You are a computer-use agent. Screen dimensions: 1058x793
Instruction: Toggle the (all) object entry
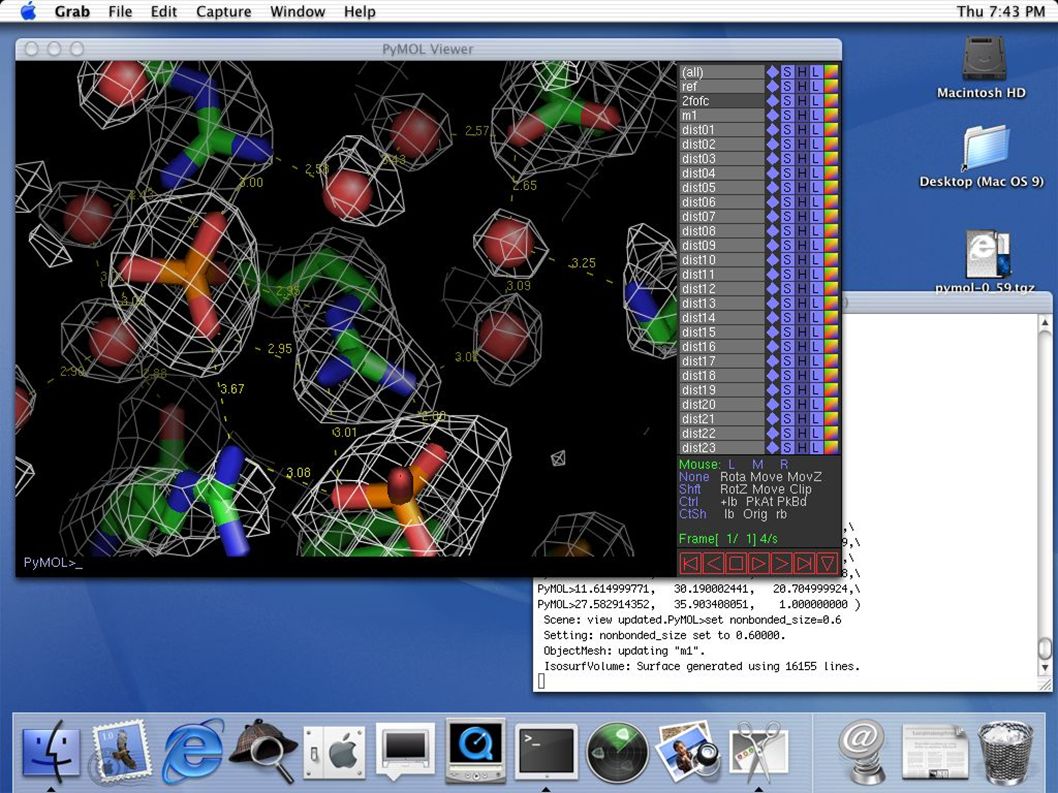pos(721,72)
